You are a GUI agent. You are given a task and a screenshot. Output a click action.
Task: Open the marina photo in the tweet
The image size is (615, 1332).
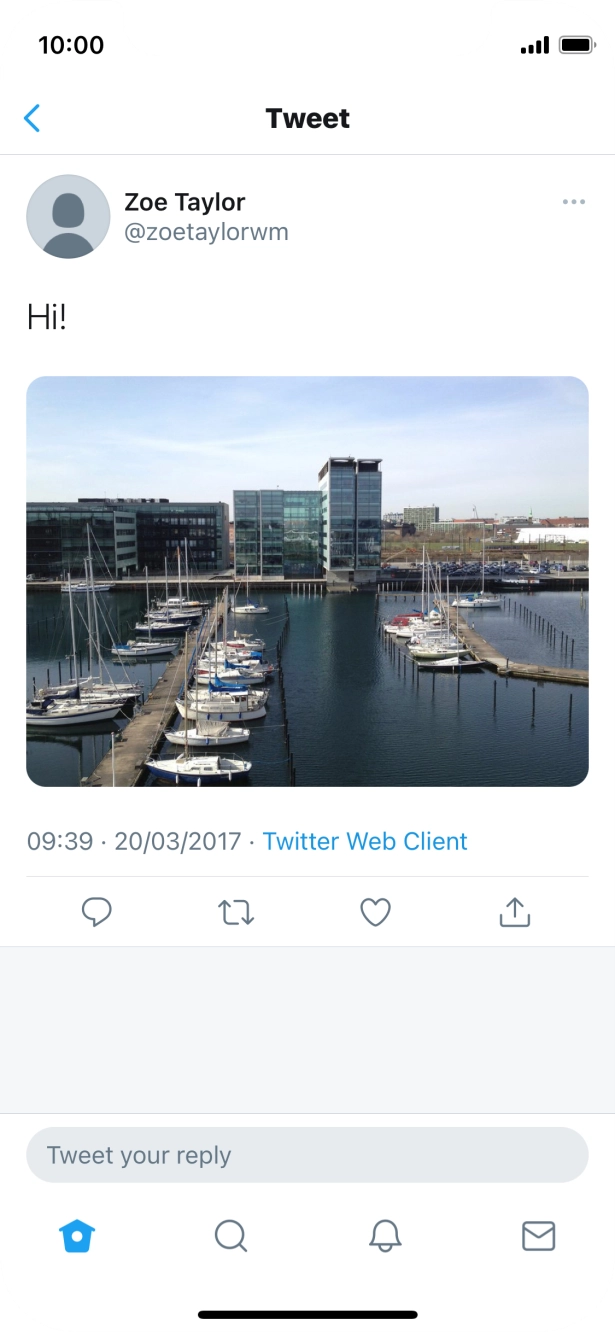click(x=307, y=581)
